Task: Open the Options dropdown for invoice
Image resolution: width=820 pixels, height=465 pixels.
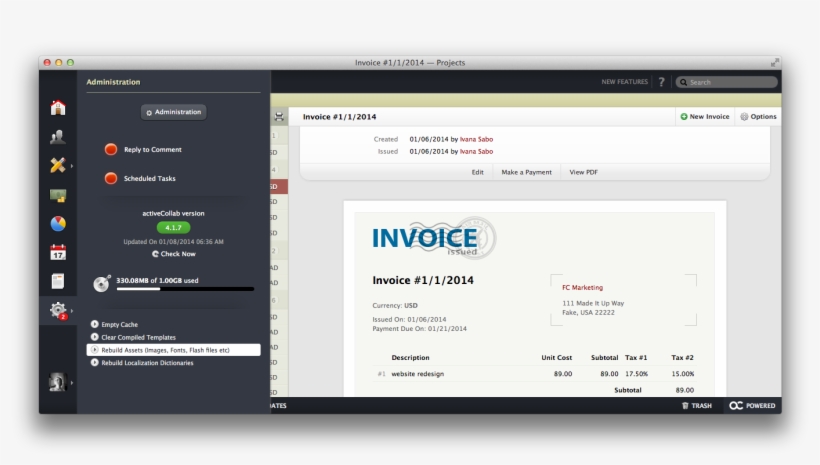Action: (758, 117)
